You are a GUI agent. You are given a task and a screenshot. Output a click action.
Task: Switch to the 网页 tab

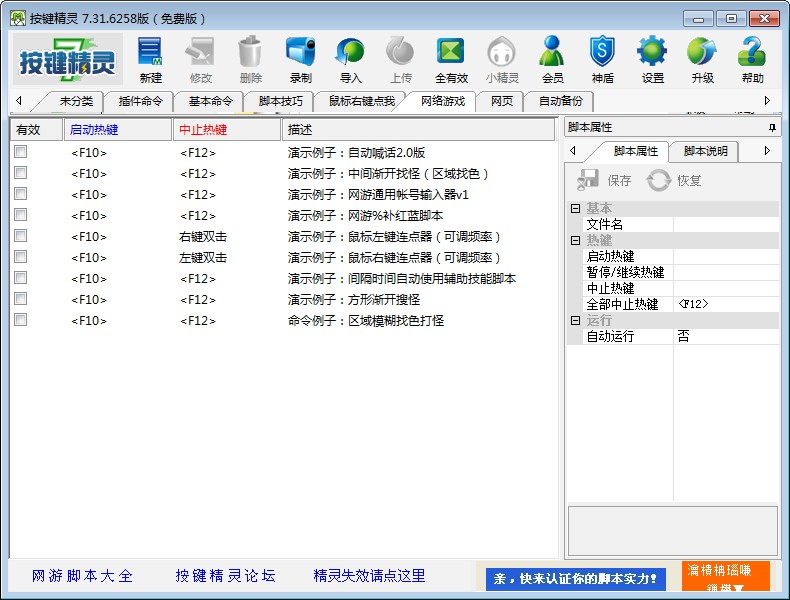(501, 101)
